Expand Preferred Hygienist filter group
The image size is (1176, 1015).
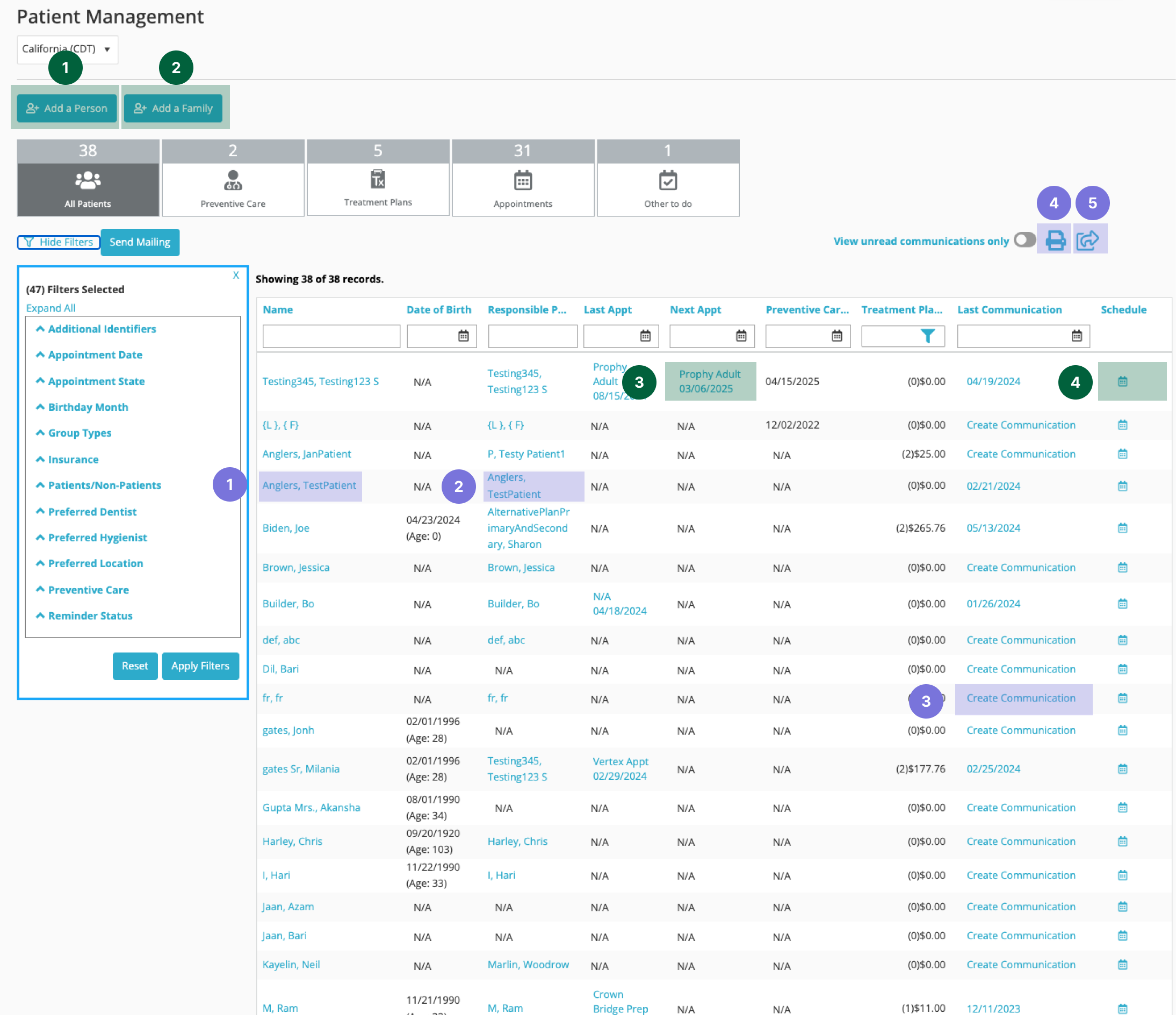point(97,537)
